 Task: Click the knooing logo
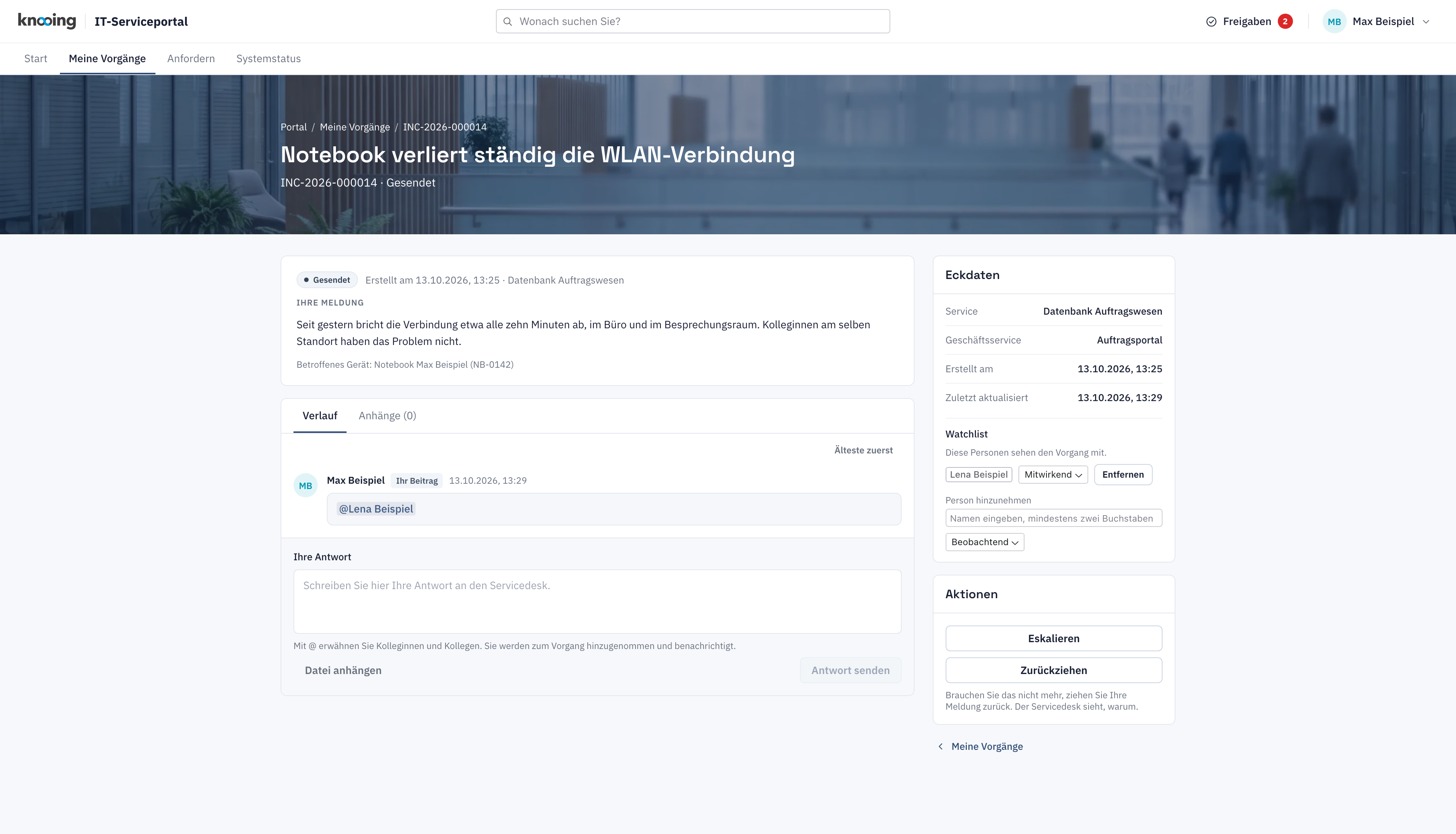47,21
